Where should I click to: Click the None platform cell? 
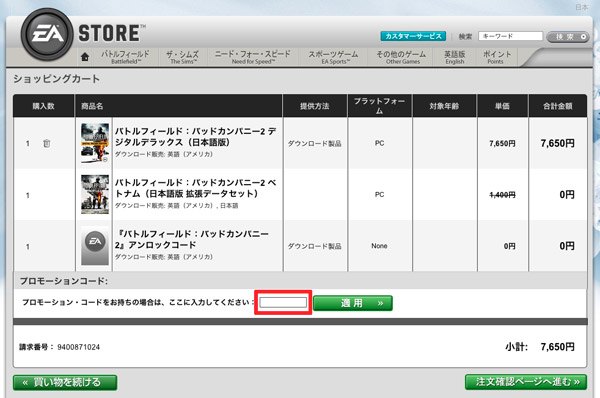[x=379, y=246]
